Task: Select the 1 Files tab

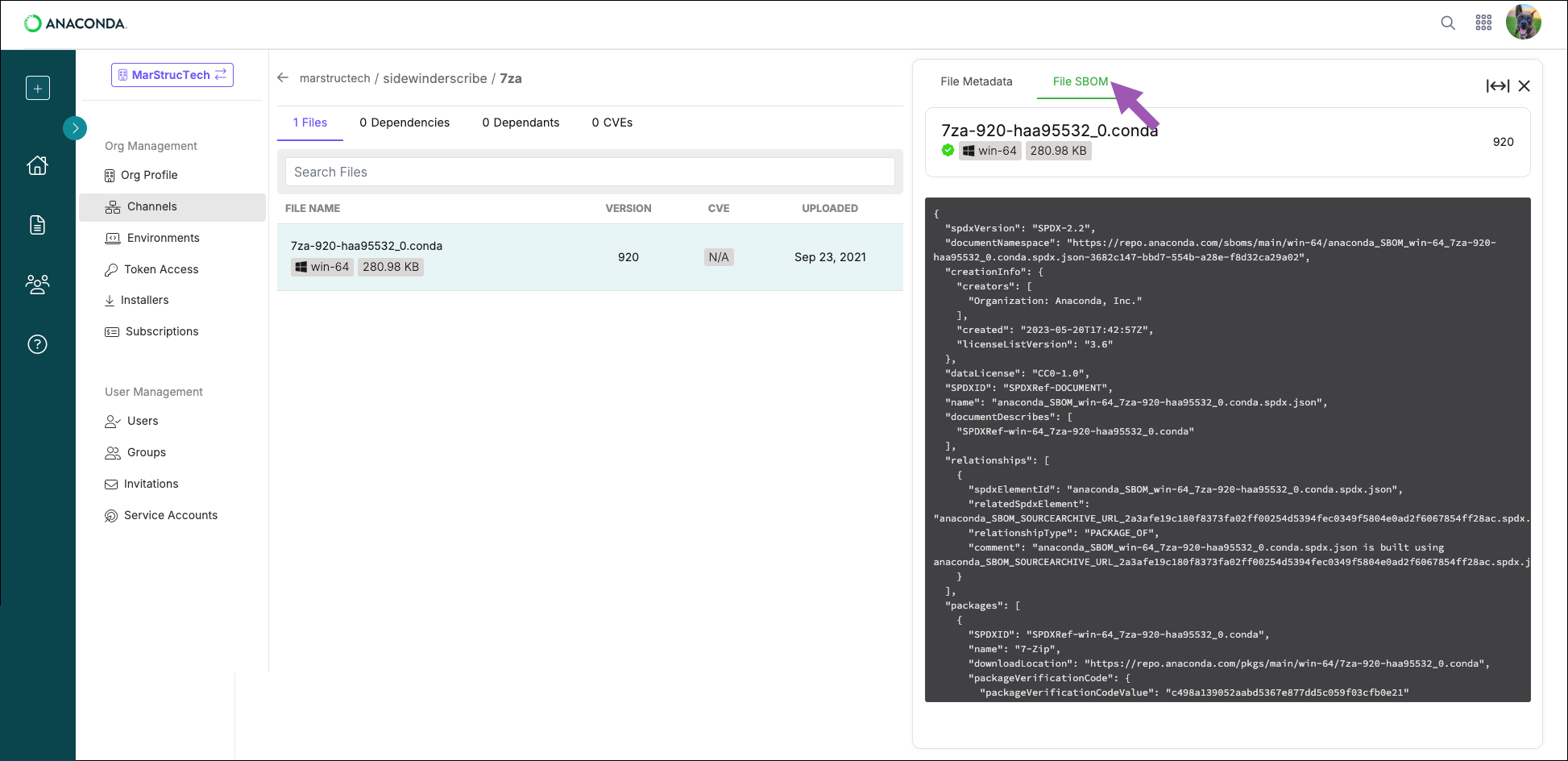Action: point(310,123)
